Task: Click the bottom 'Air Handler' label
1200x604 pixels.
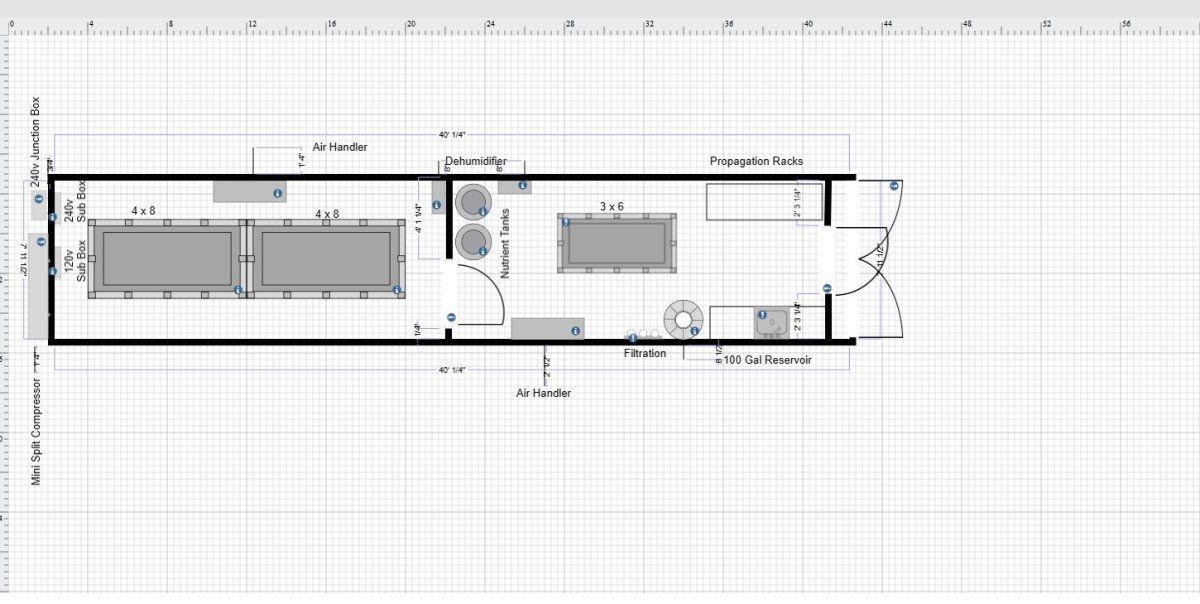Action: pos(543,393)
